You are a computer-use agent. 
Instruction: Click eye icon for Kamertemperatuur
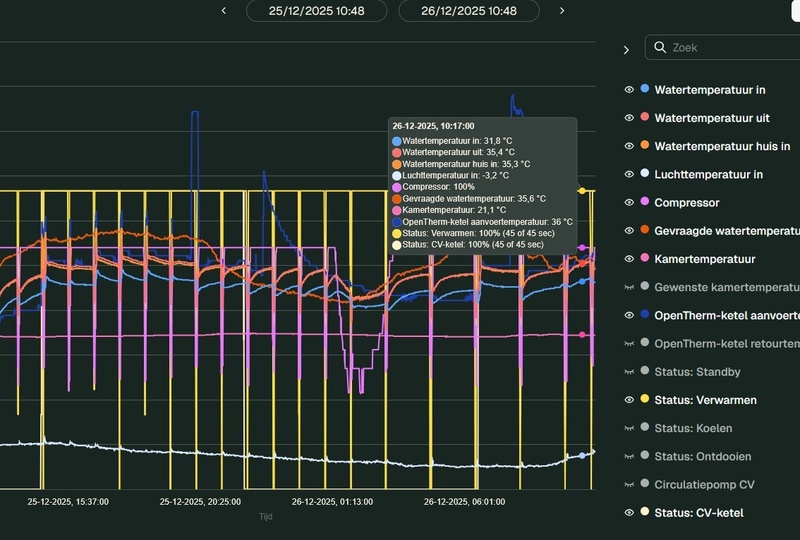tap(629, 259)
